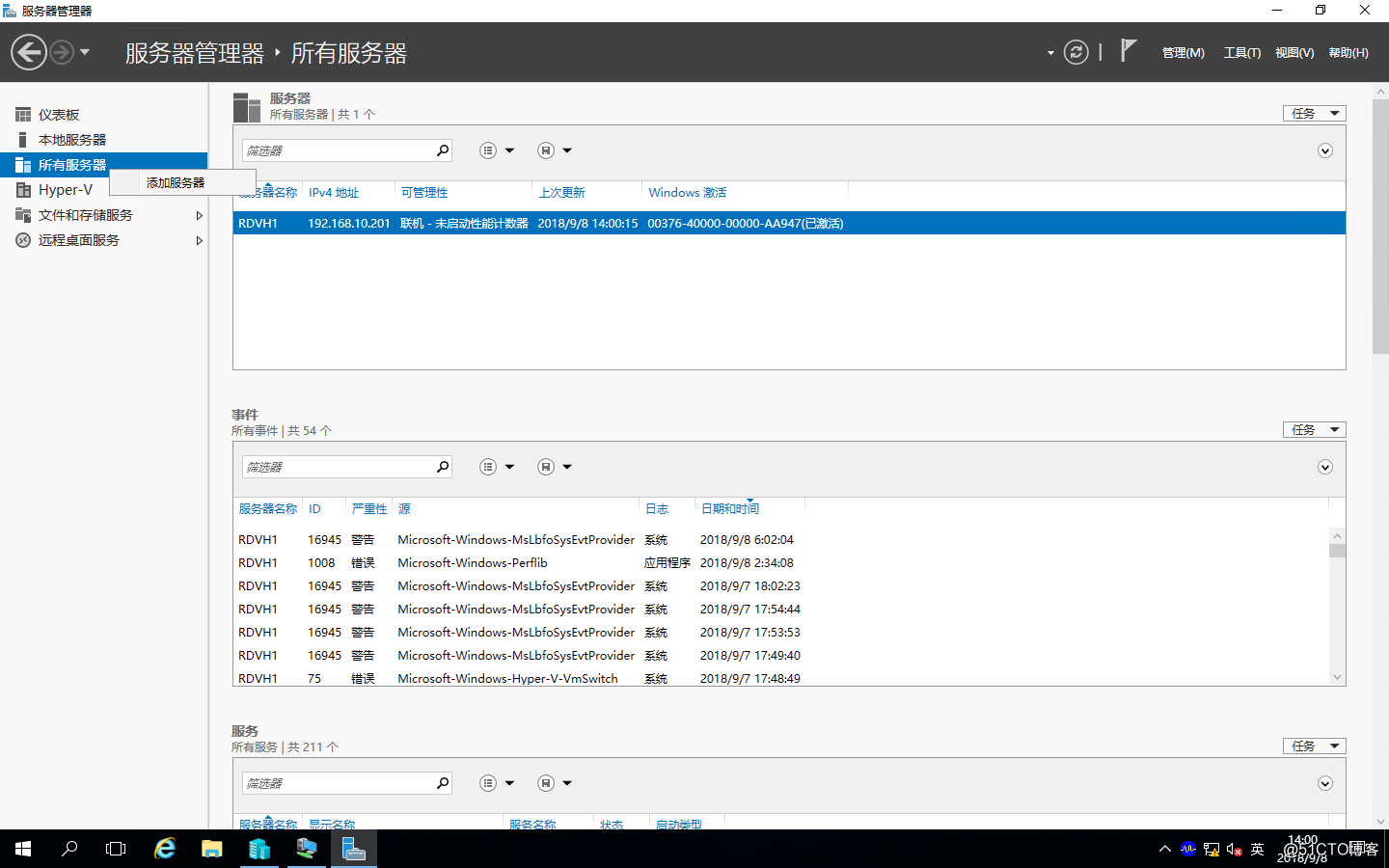Screen dimensions: 1389x868
Task: Sort servers by Windows 激活 column
Action: click(688, 193)
